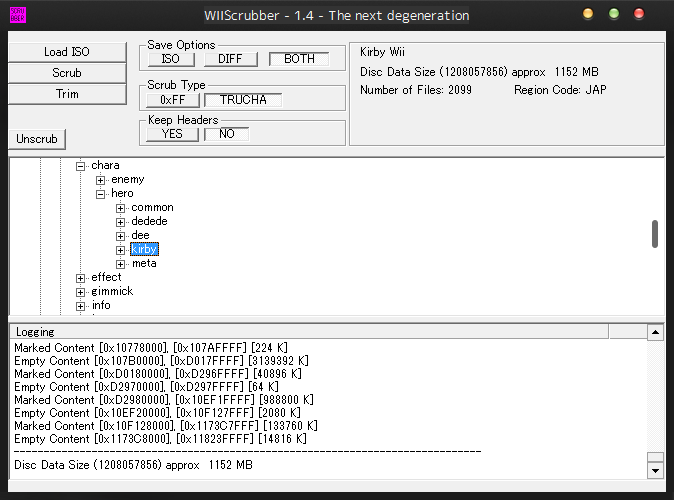Click the Unscrub button
This screenshot has height=500, width=674.
coord(37,139)
